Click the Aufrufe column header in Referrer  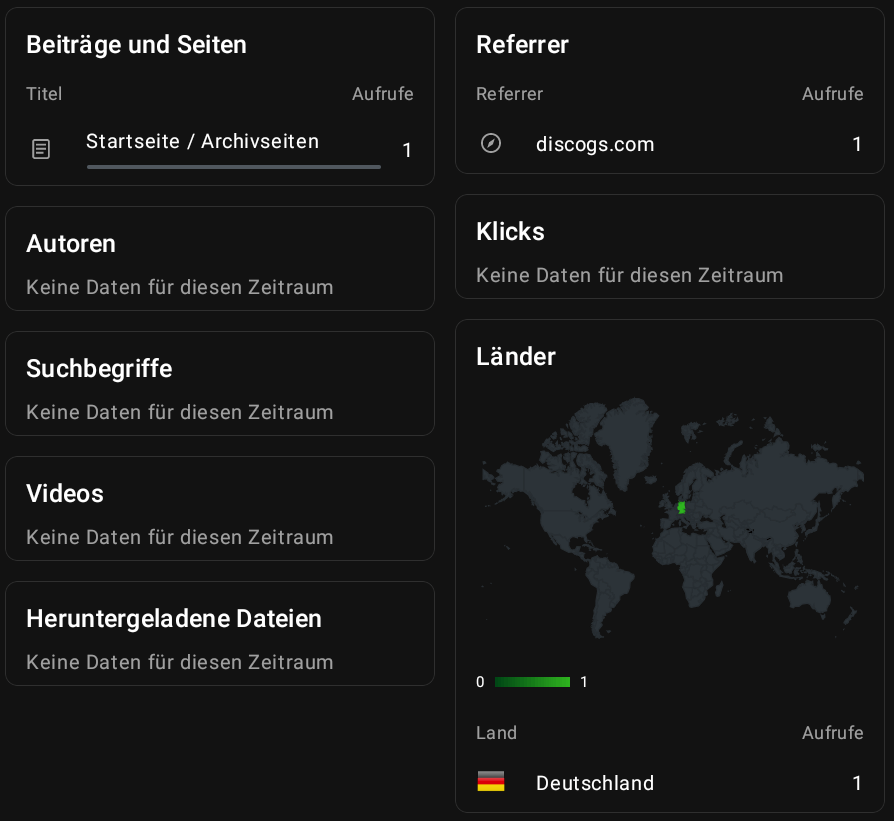point(832,94)
